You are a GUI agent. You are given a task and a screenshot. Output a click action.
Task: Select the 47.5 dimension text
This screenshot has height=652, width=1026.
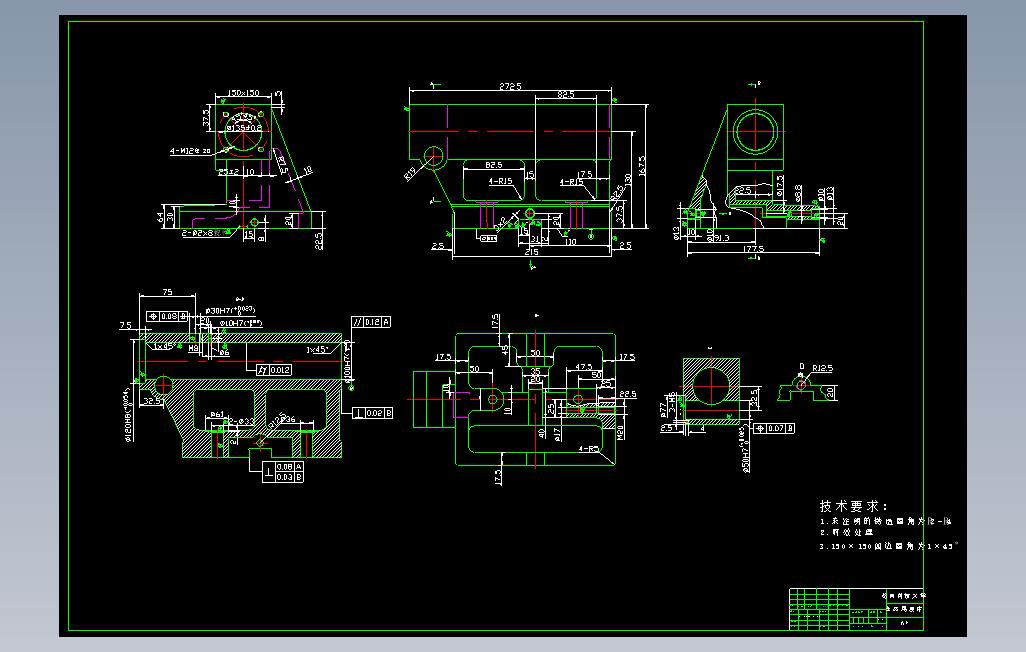pos(584,367)
